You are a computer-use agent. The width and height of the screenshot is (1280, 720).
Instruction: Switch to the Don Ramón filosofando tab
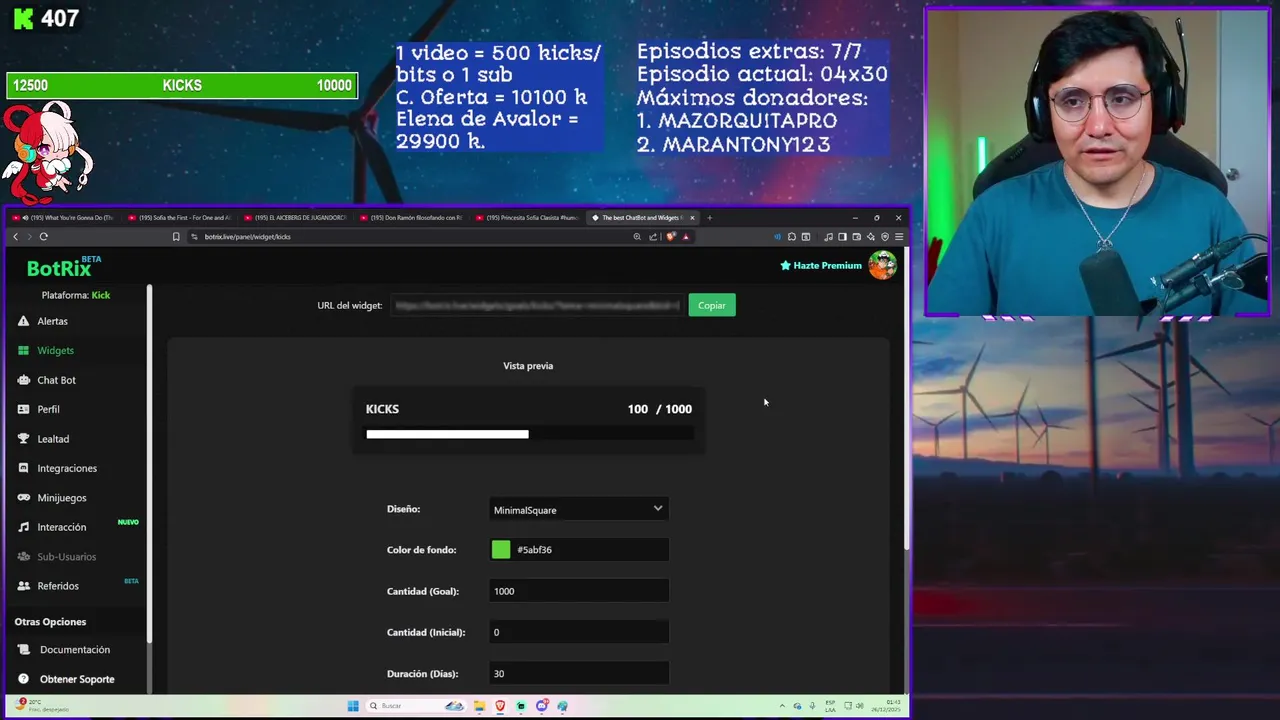[x=412, y=218]
